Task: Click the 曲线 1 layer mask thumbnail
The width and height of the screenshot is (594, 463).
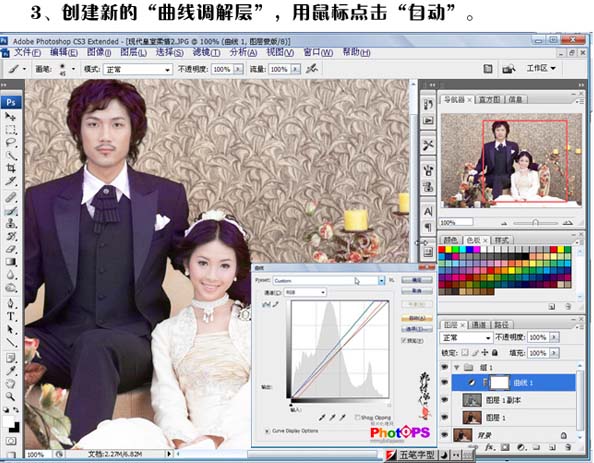Action: [x=500, y=383]
